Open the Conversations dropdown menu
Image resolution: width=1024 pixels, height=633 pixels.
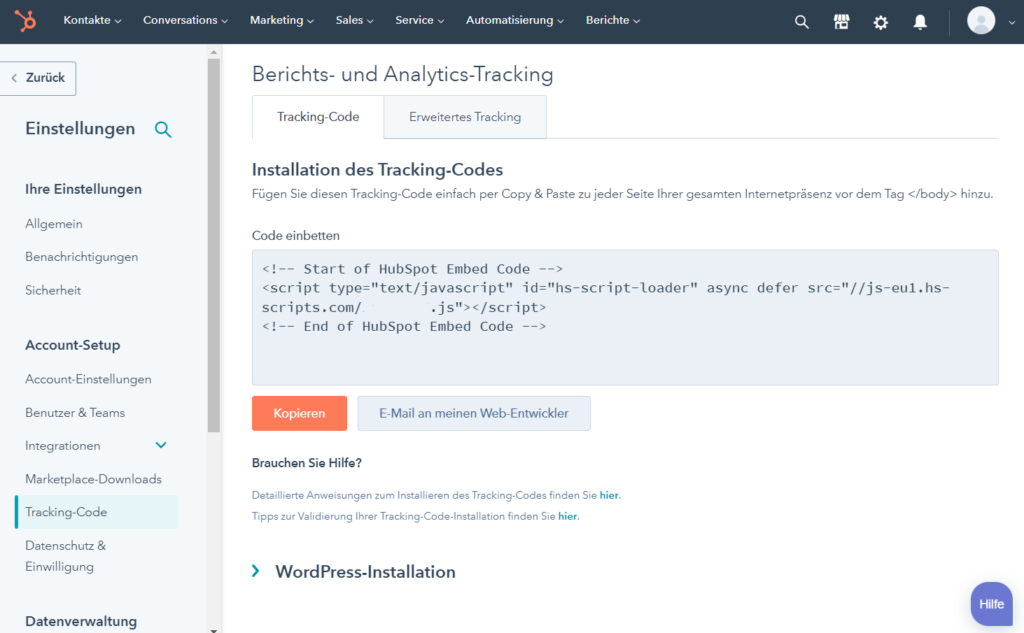185,20
